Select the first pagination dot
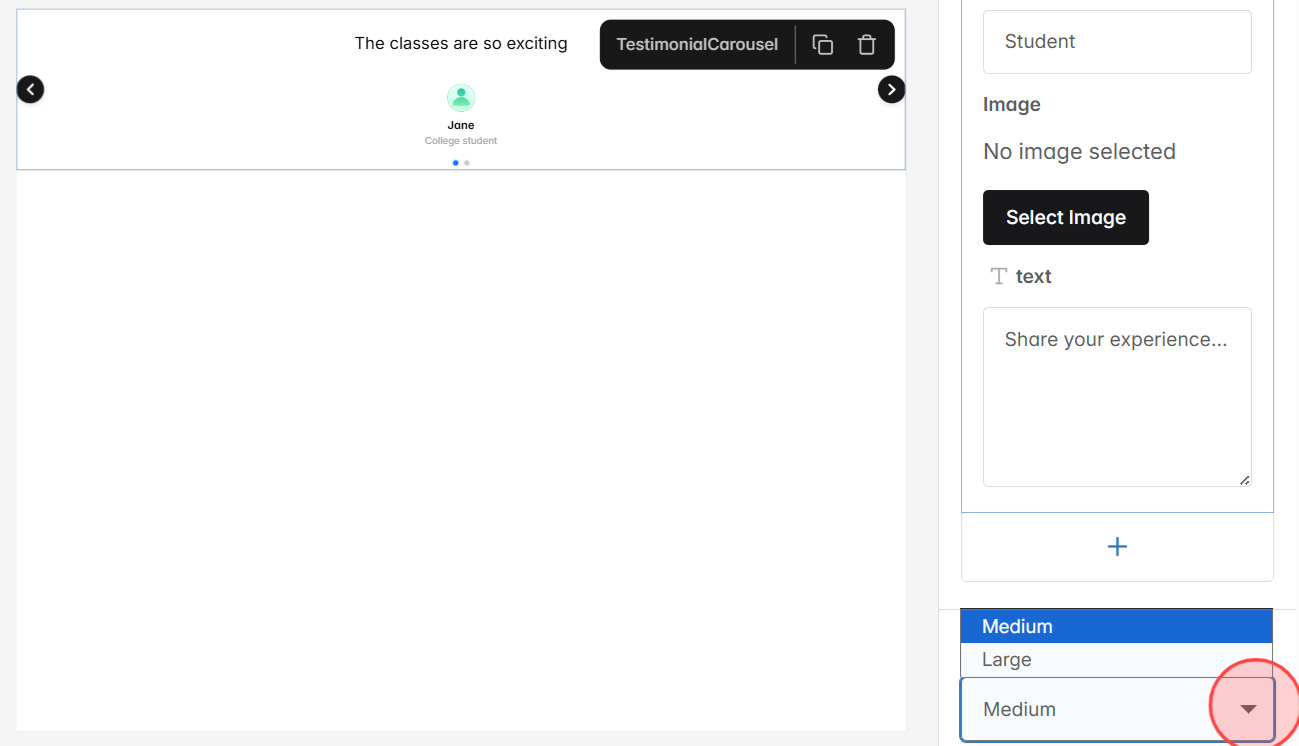1299x746 pixels. 455,162
